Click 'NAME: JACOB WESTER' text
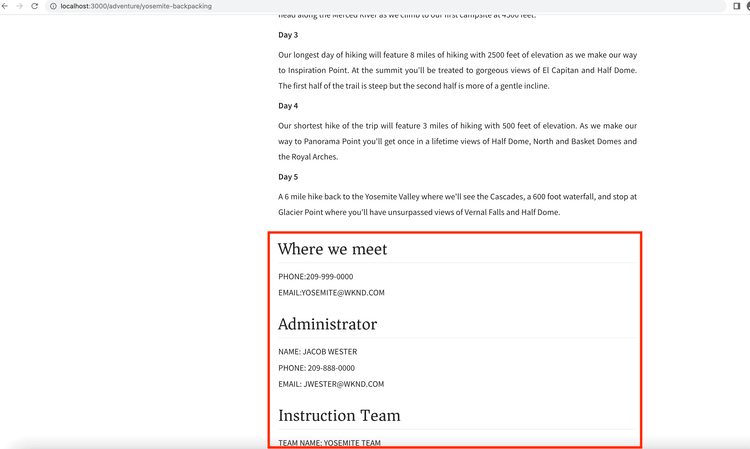The height and width of the screenshot is (449, 750). click(x=318, y=351)
